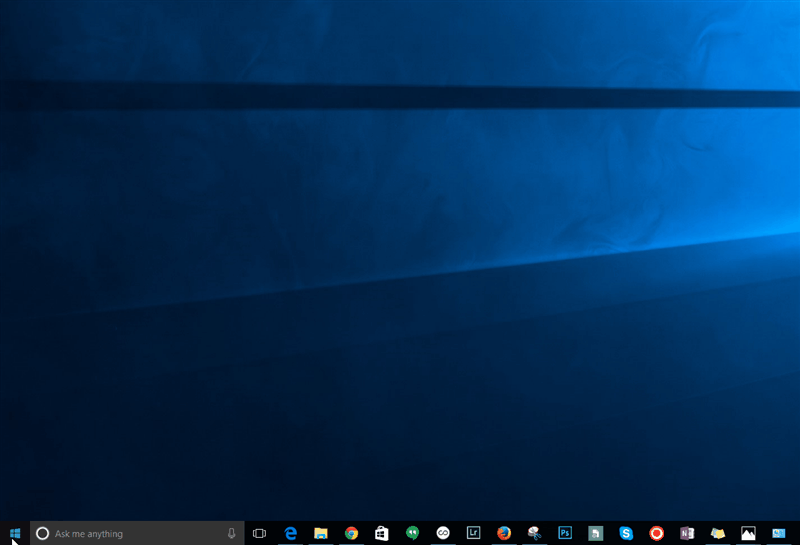The width and height of the screenshot is (800, 545).
Task: Open the green Hangouts chat icon
Action: coord(412,533)
